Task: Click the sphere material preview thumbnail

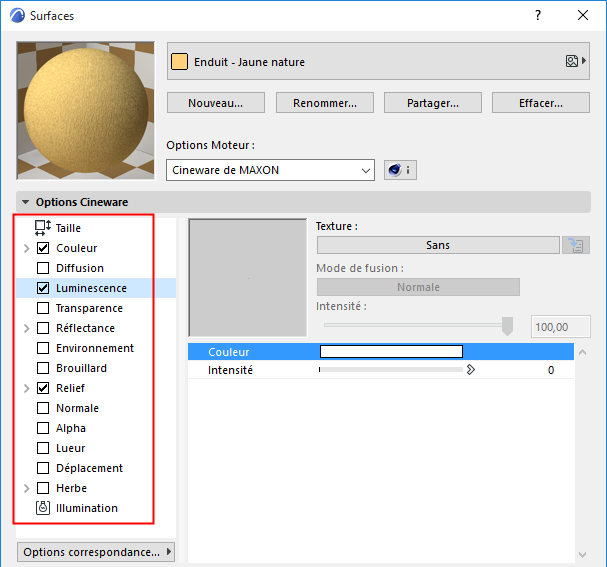Action: coord(86,111)
